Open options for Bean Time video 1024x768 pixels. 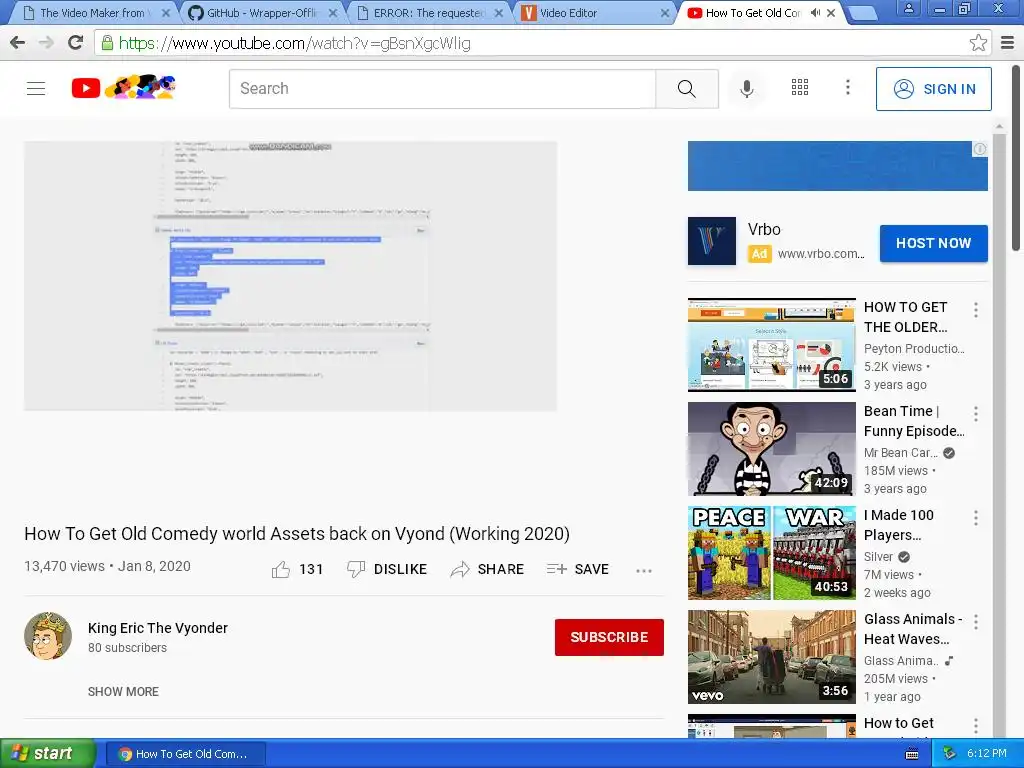click(976, 413)
